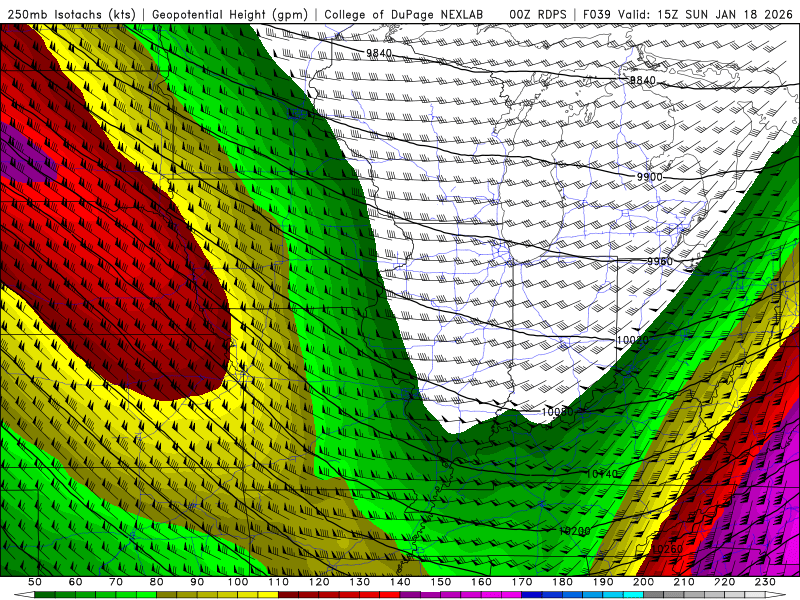Click the 190 value on the color scale

coord(603,582)
